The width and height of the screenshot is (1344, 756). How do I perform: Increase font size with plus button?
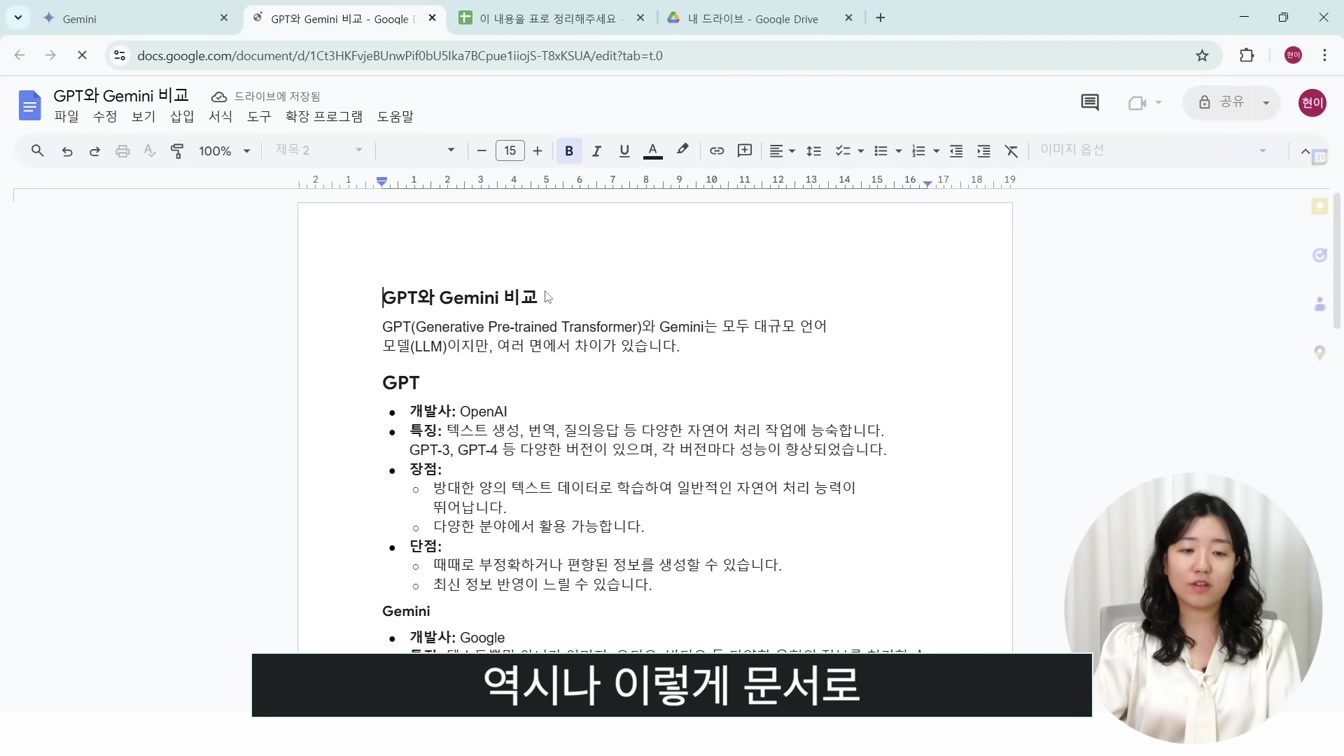pyautogui.click(x=538, y=151)
